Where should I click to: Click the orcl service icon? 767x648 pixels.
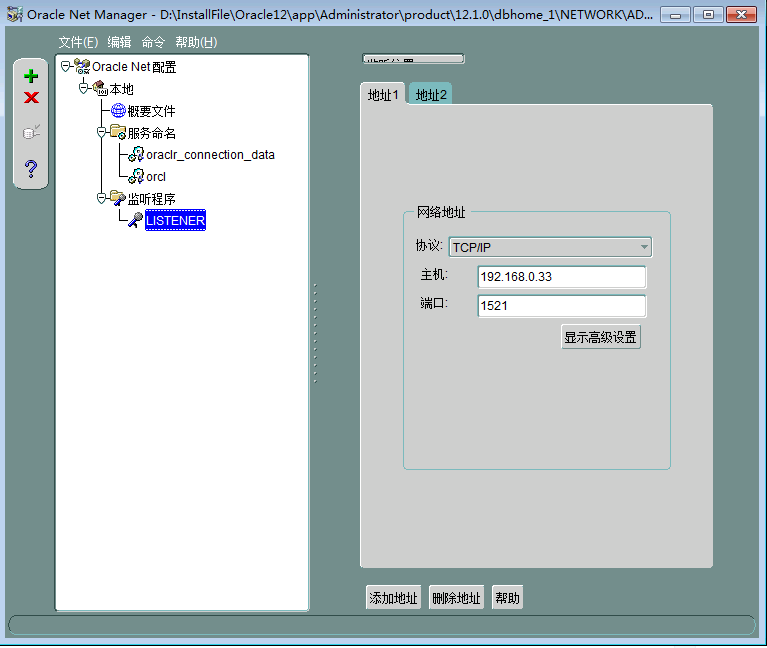136,176
